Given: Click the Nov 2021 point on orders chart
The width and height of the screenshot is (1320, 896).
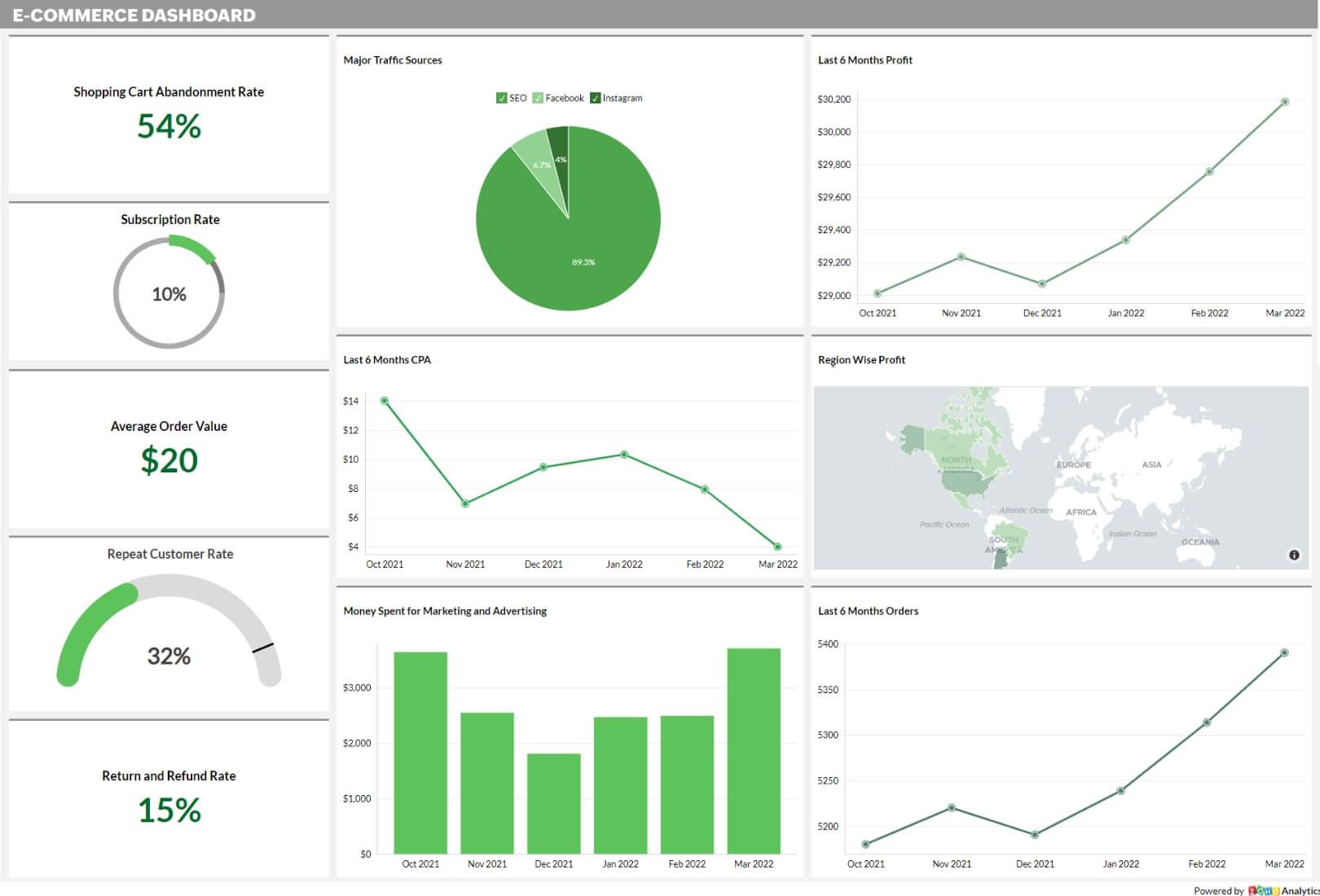Looking at the screenshot, I should point(953,807).
